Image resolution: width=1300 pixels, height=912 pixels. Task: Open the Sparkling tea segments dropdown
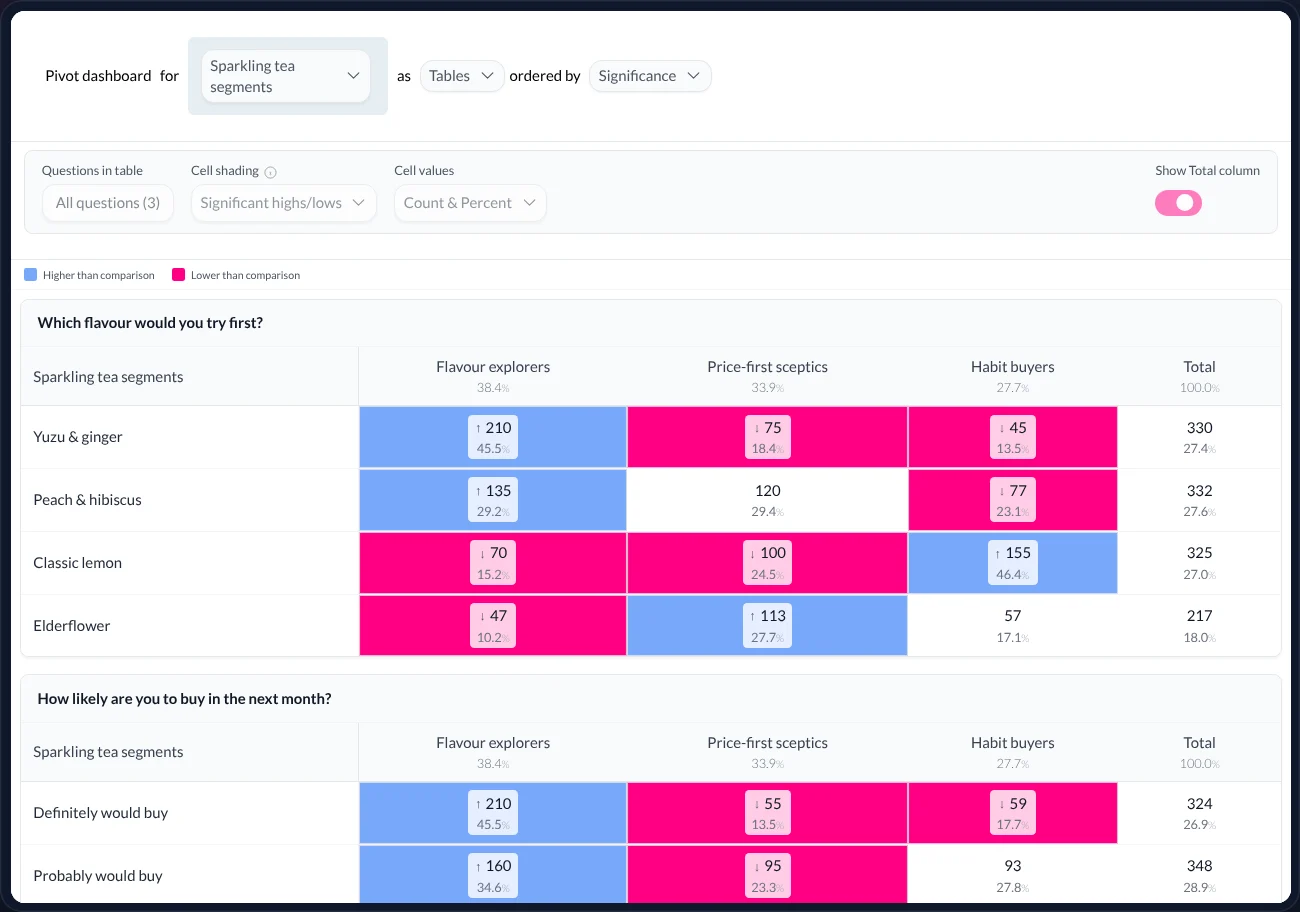[x=286, y=76]
